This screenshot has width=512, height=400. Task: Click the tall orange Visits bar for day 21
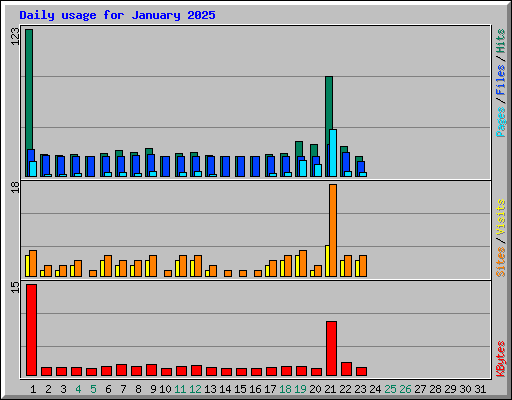(333, 230)
